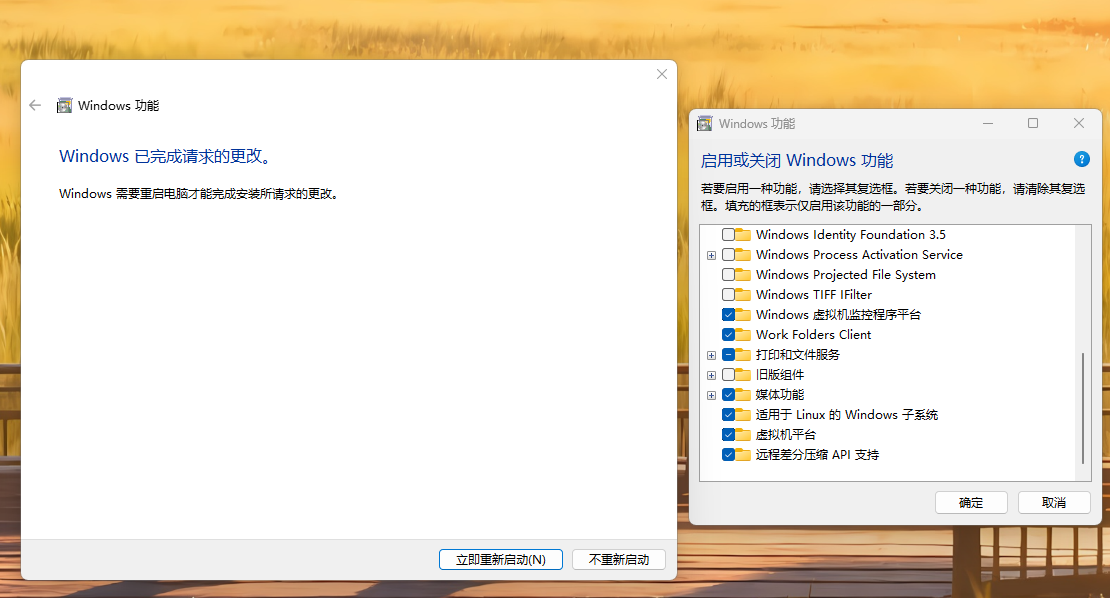Select the Windows TIFF IFilter label
This screenshot has height=598, width=1110.
813,294
